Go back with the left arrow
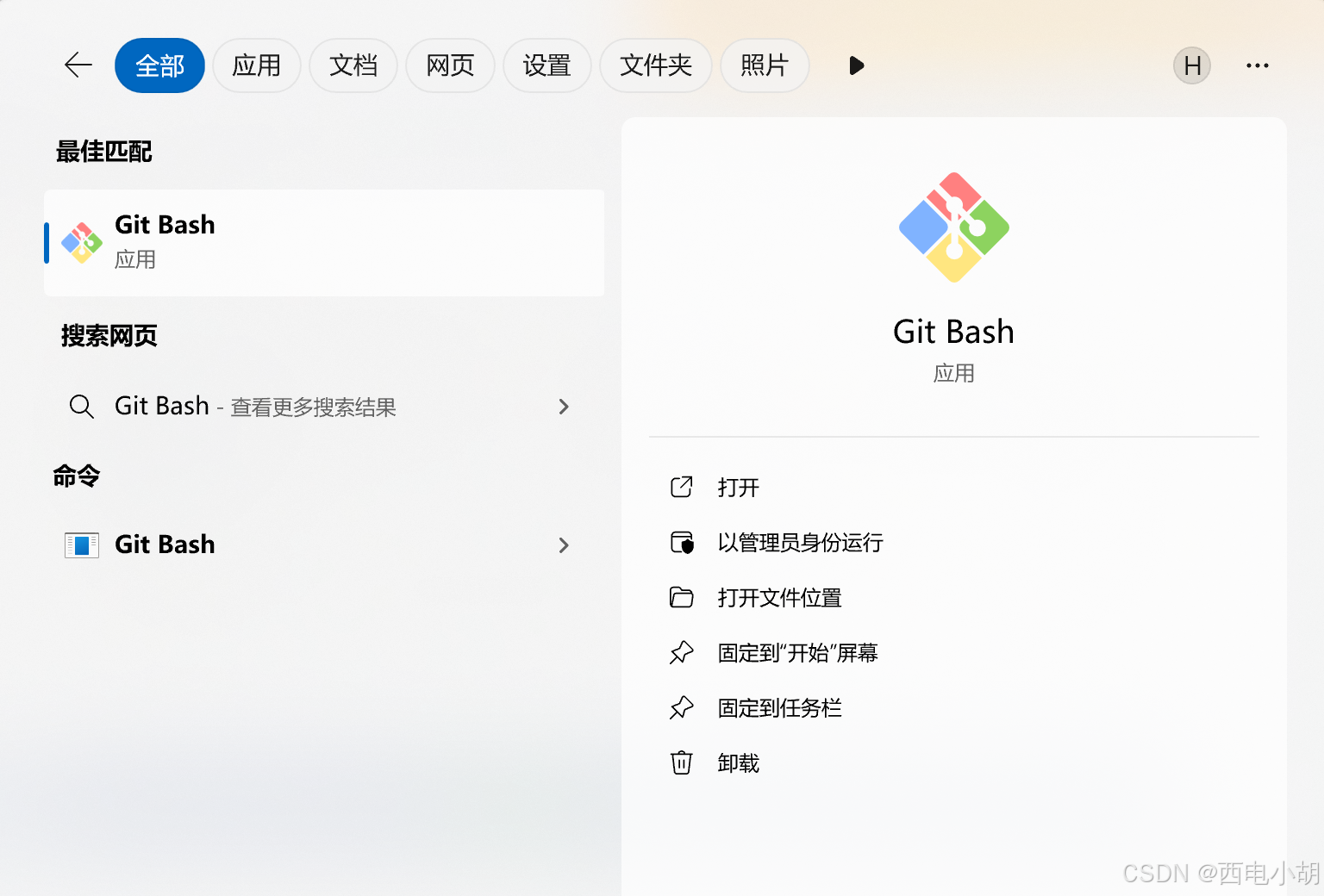 click(x=78, y=65)
